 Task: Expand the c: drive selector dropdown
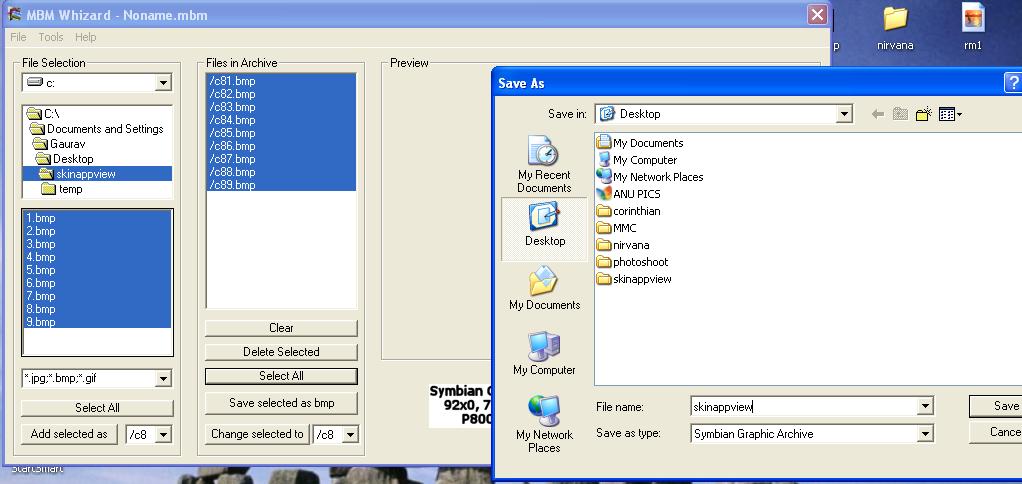click(x=163, y=83)
